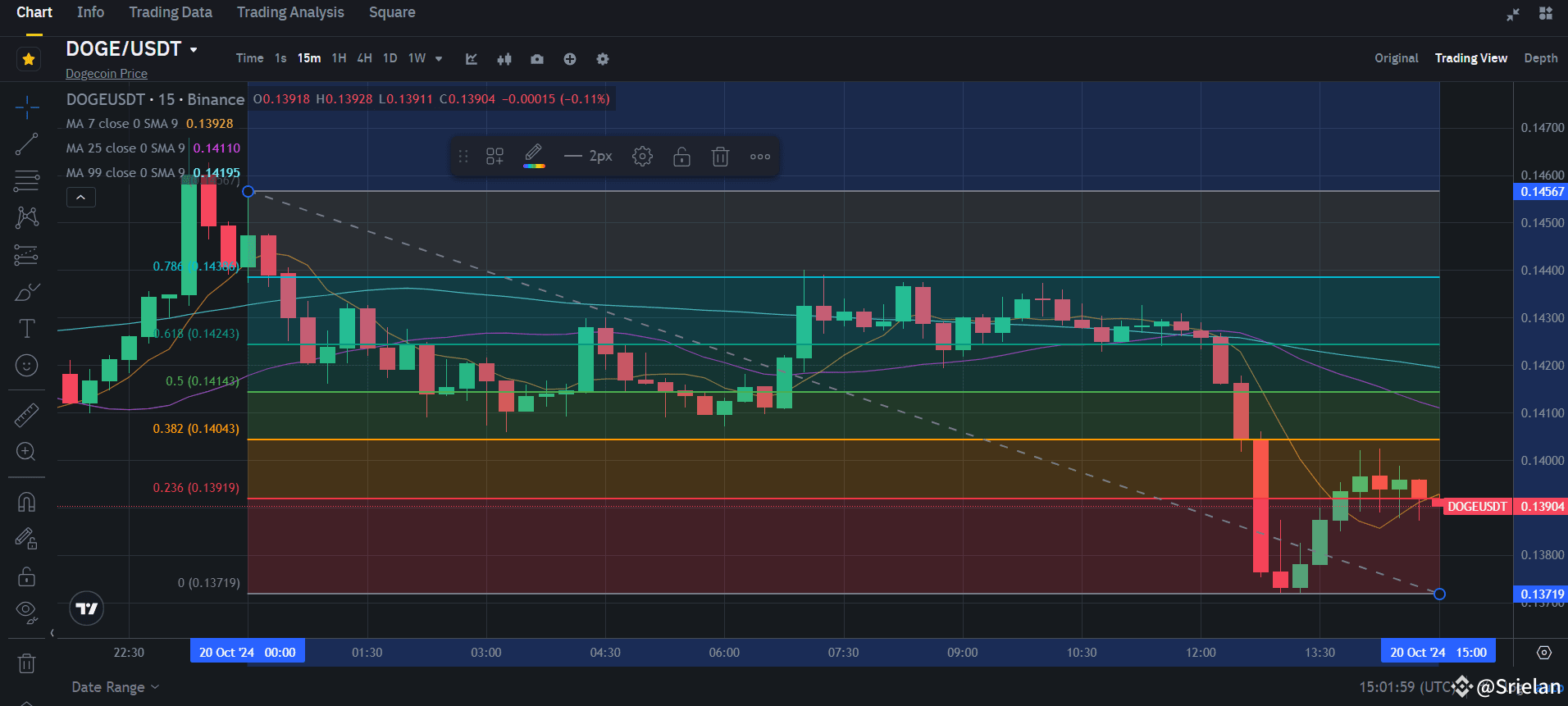Screen dimensions: 1568x706
Task: Open the Dogecoin Price link
Action: (x=107, y=74)
